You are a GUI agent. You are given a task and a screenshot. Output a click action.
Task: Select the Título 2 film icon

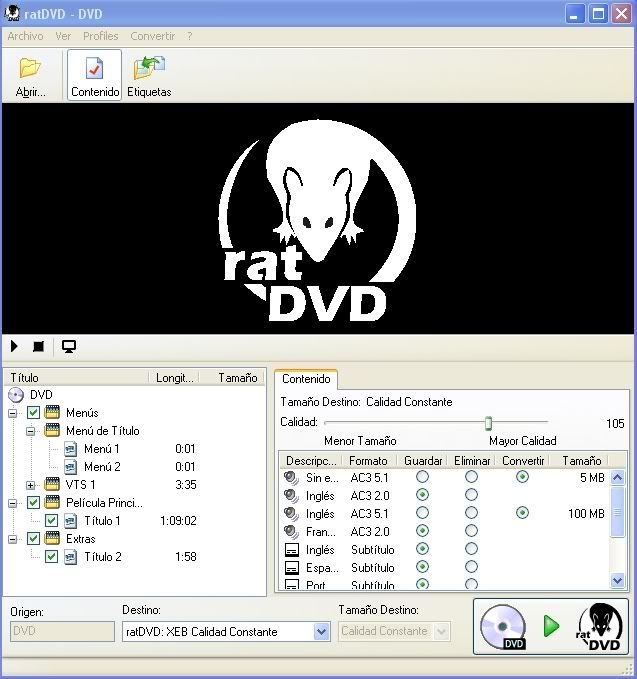[x=70, y=557]
